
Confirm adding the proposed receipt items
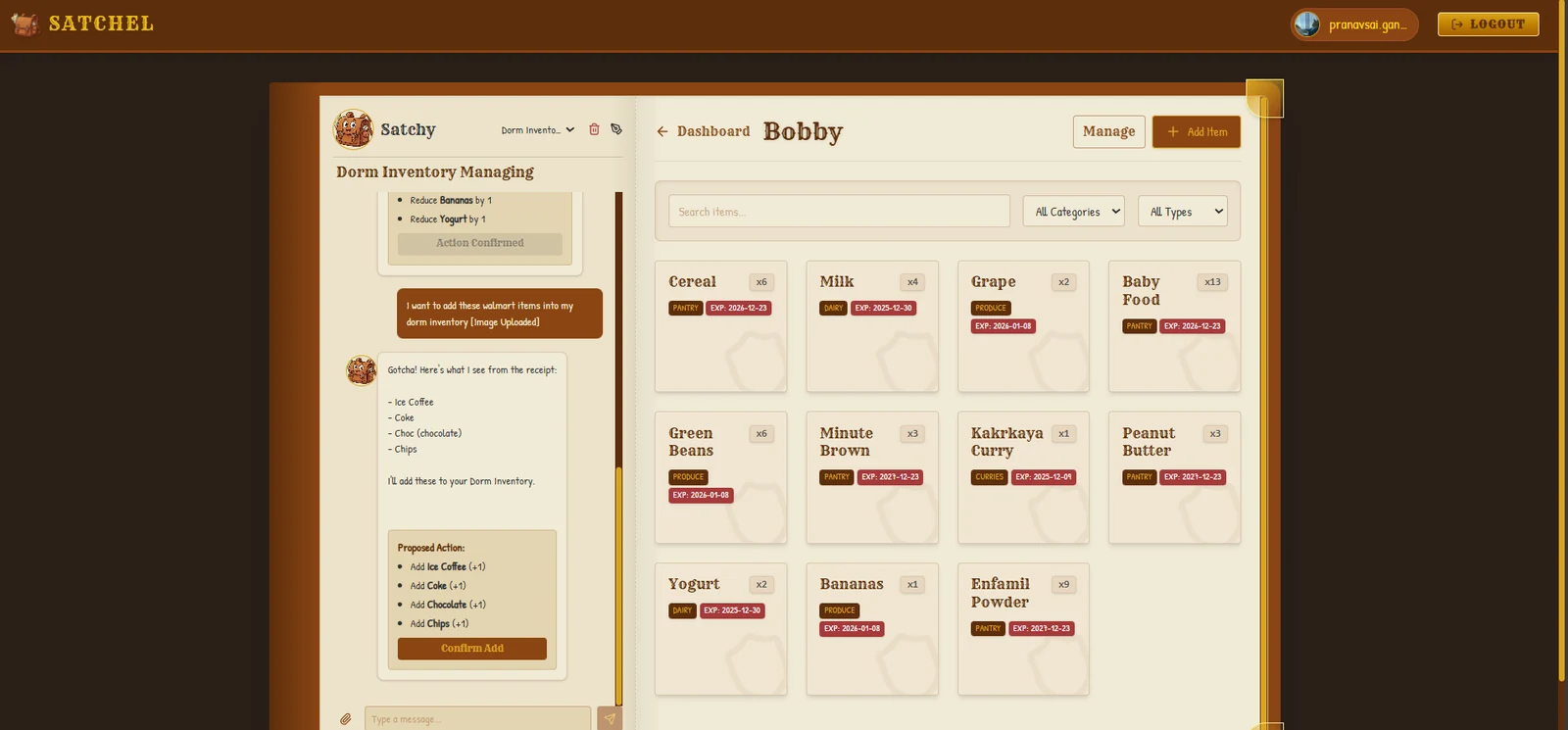coord(472,649)
